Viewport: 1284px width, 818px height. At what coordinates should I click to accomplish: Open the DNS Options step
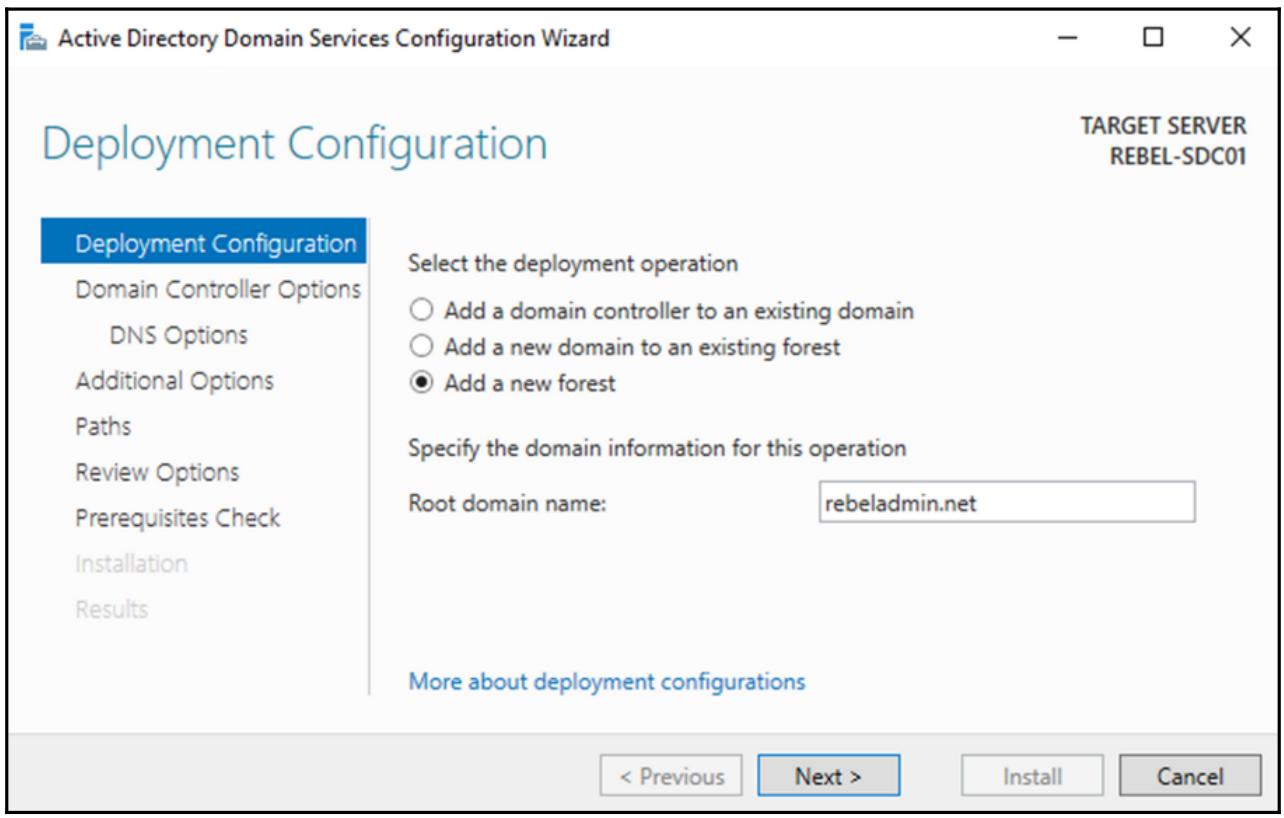pyautogui.click(x=178, y=335)
